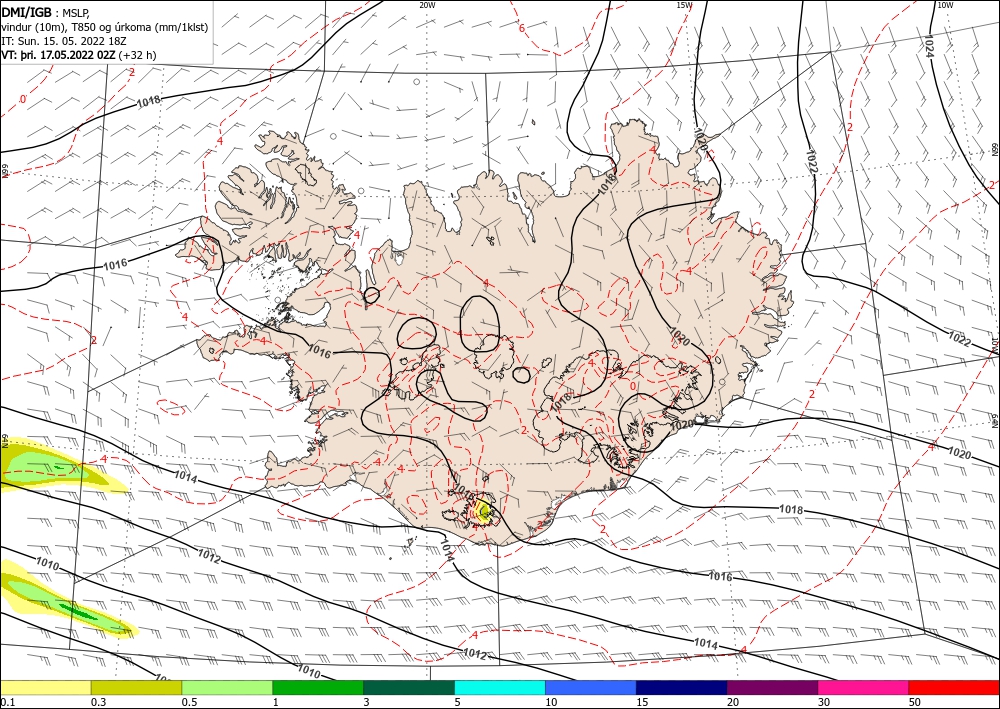Image resolution: width=1000 pixels, height=709 pixels.
Task: Click the legend value "15"
Action: [642, 702]
